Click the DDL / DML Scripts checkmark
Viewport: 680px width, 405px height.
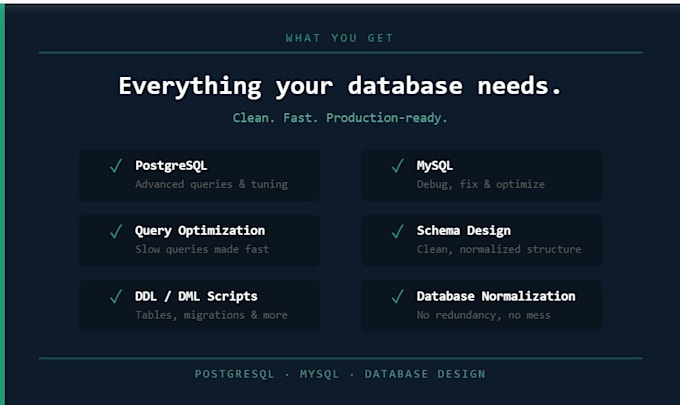pos(116,297)
